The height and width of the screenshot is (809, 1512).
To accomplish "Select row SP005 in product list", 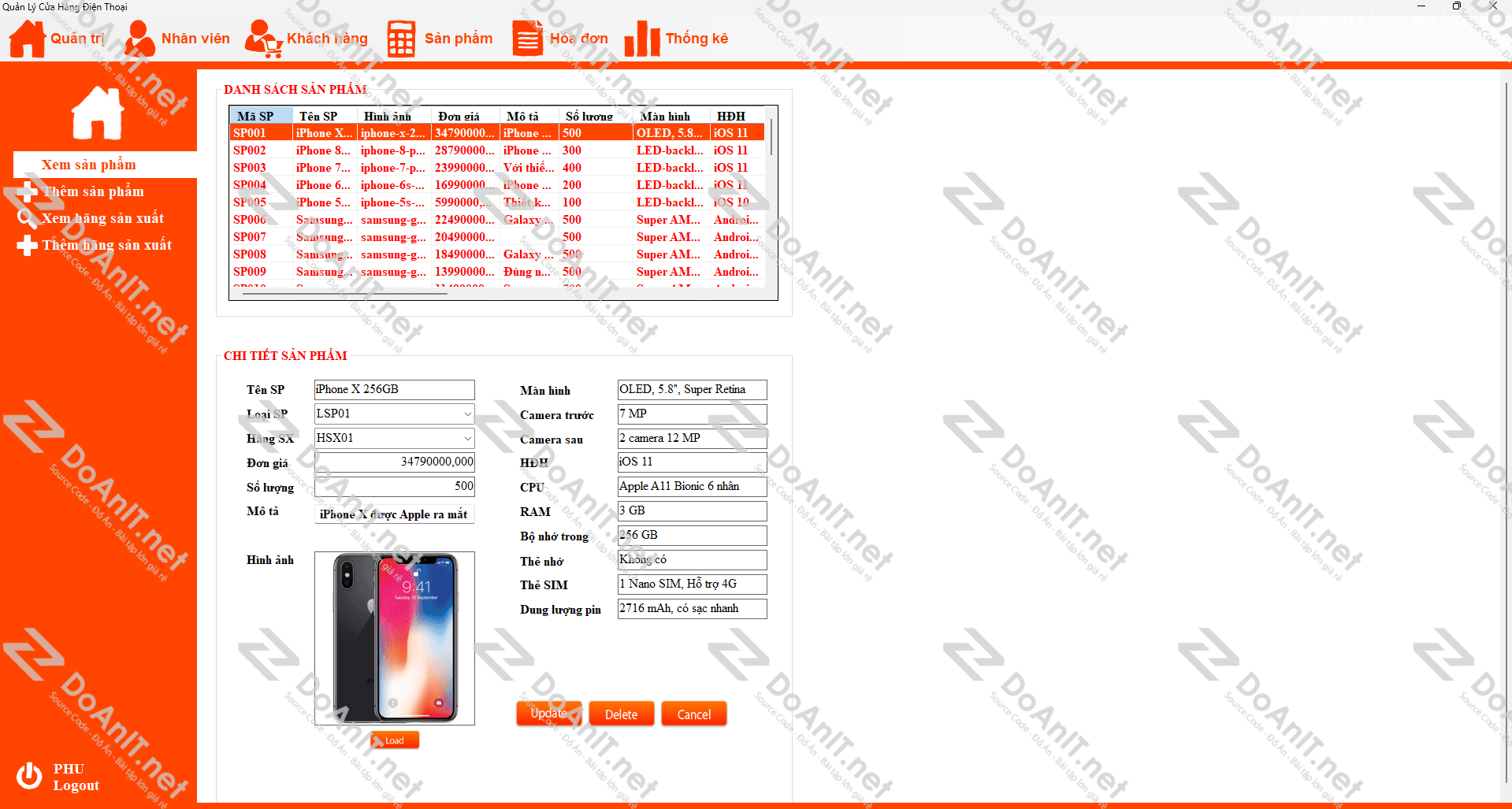I will tap(497, 202).
